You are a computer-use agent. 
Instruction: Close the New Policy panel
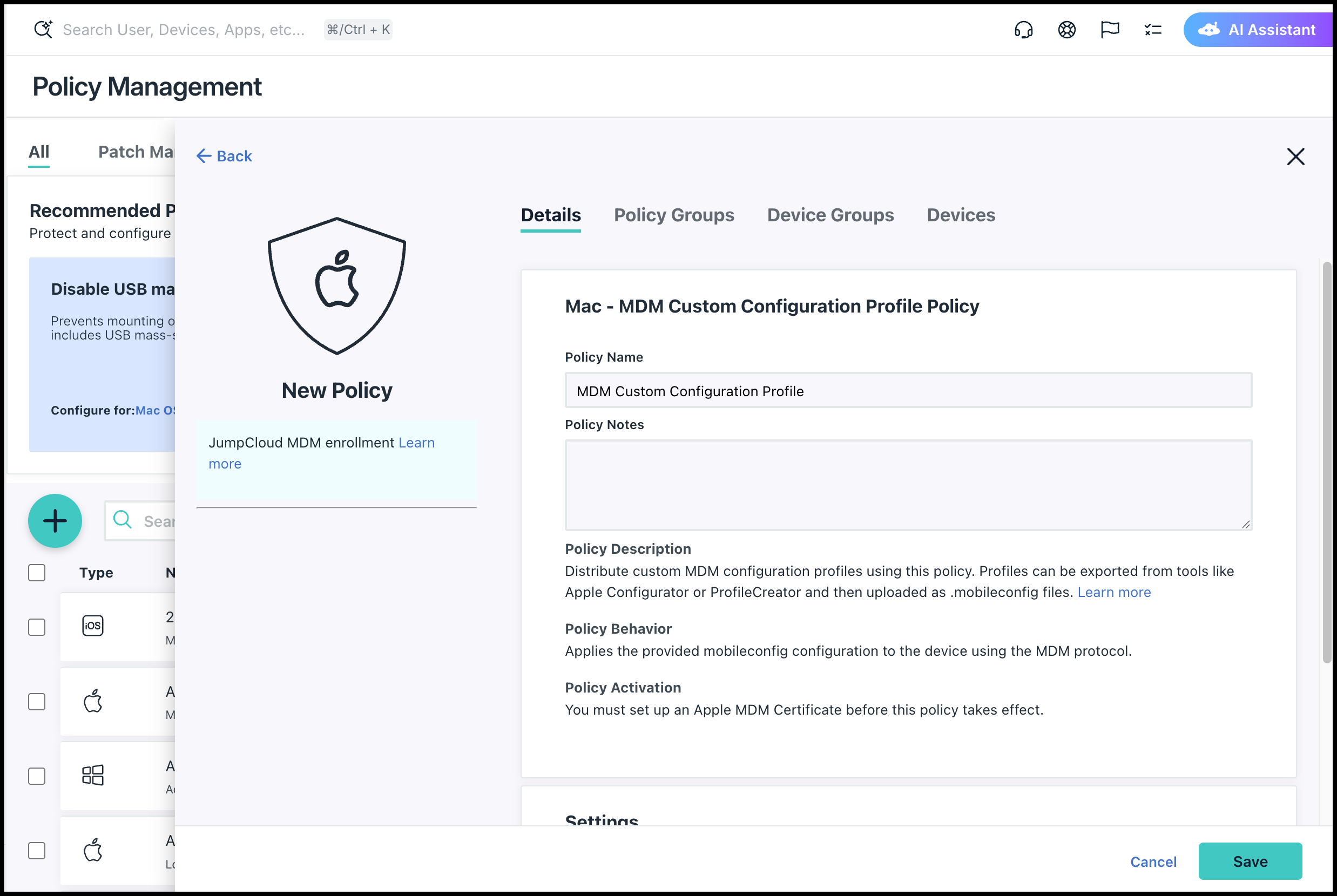(x=1295, y=157)
